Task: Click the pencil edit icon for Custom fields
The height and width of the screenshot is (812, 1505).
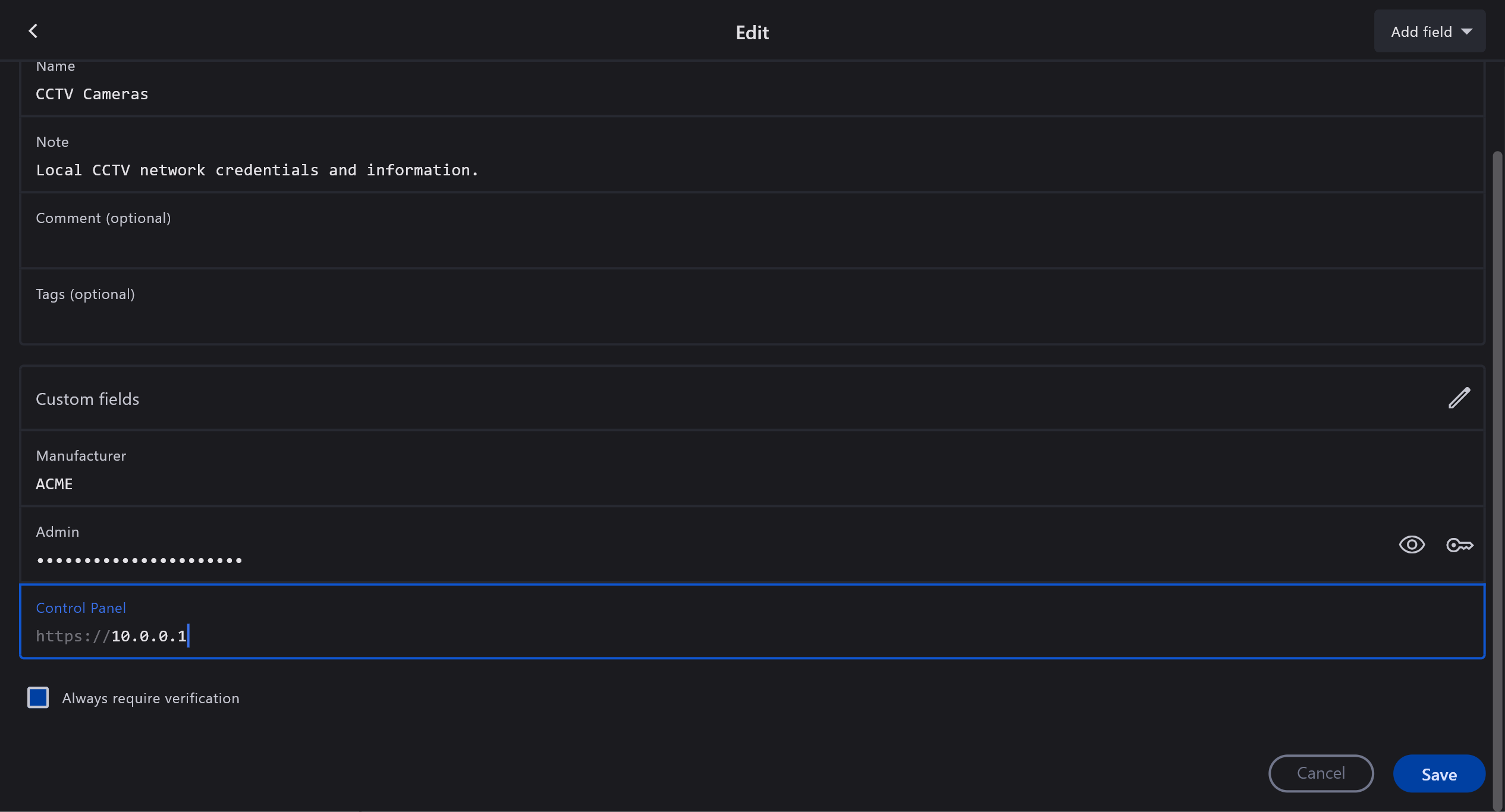Action: tap(1459, 398)
